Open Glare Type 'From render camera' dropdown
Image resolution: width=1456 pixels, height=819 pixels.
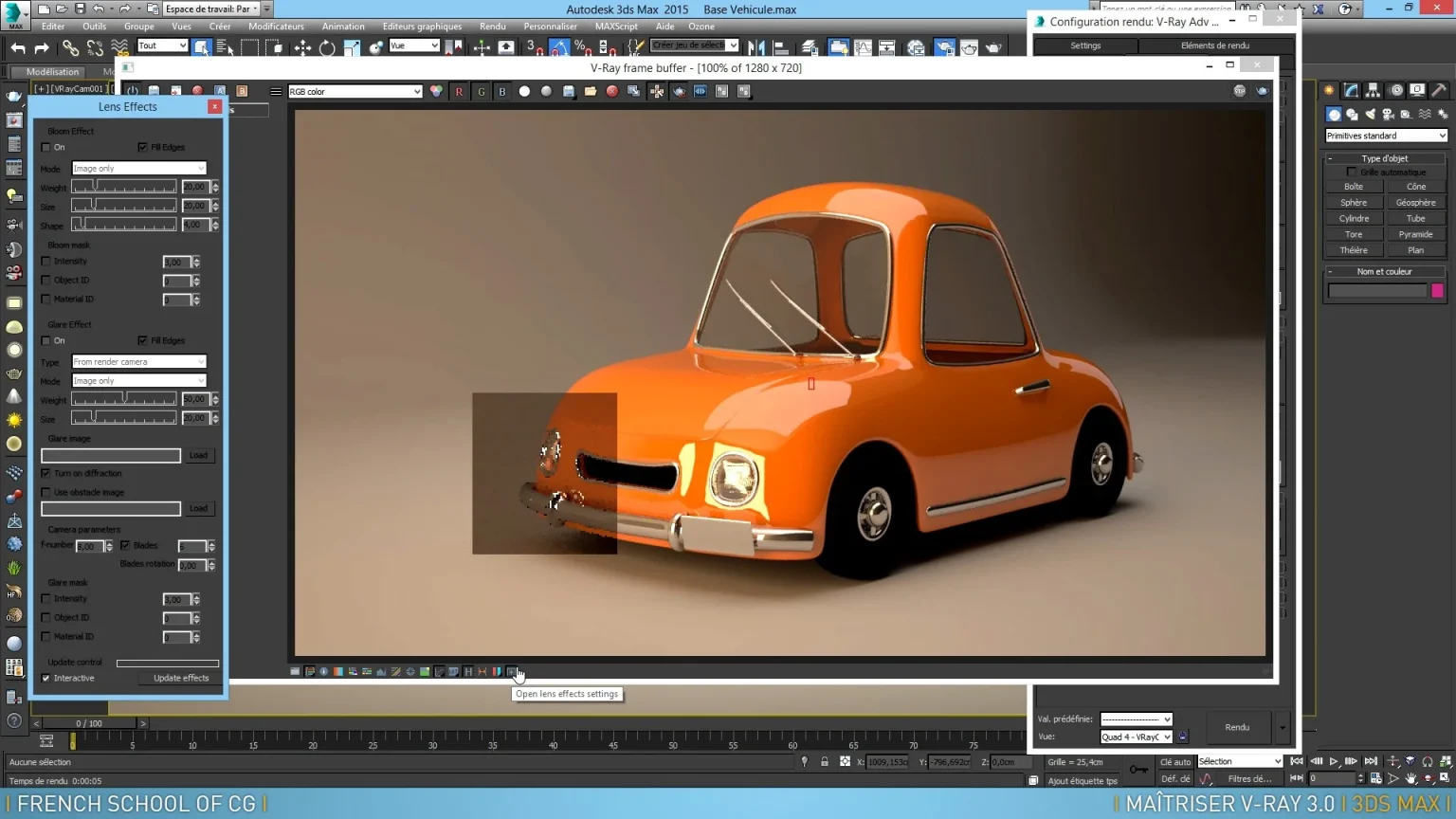pos(138,361)
